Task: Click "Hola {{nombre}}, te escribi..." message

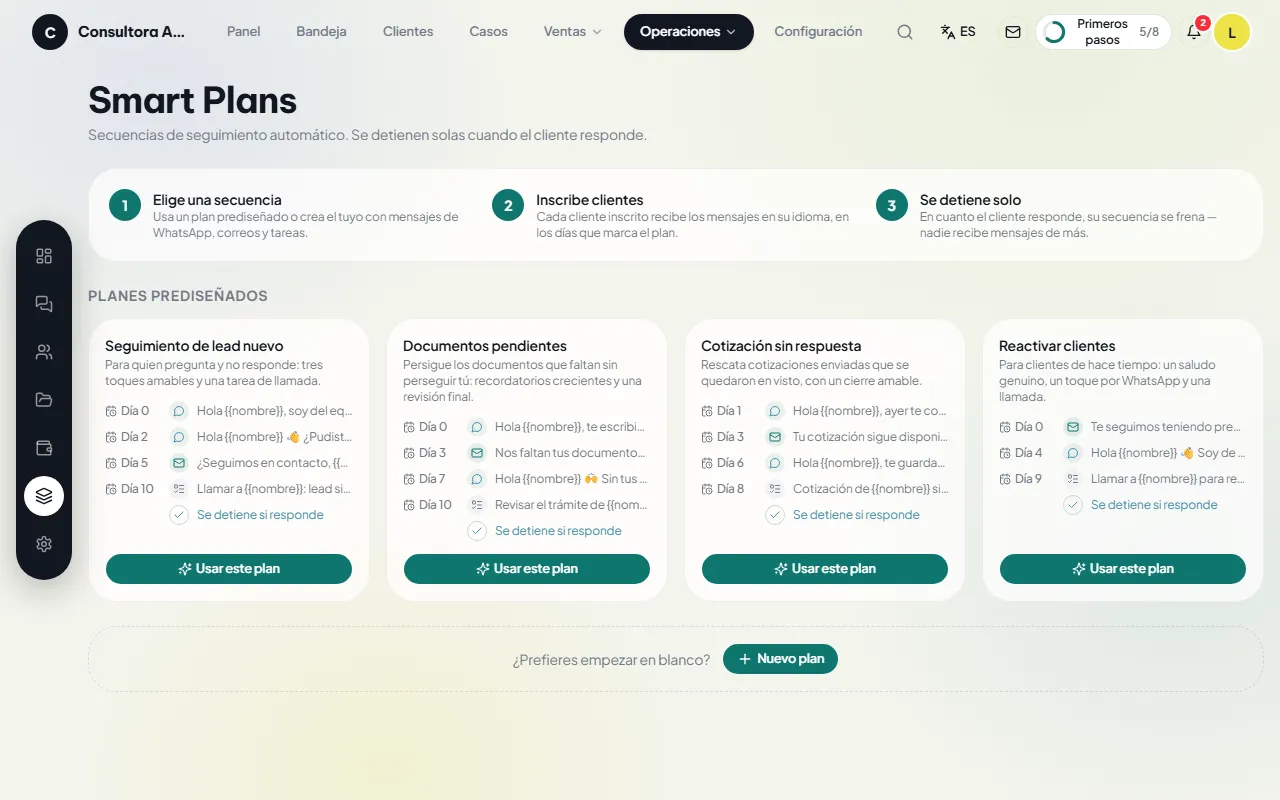Action: click(x=573, y=427)
